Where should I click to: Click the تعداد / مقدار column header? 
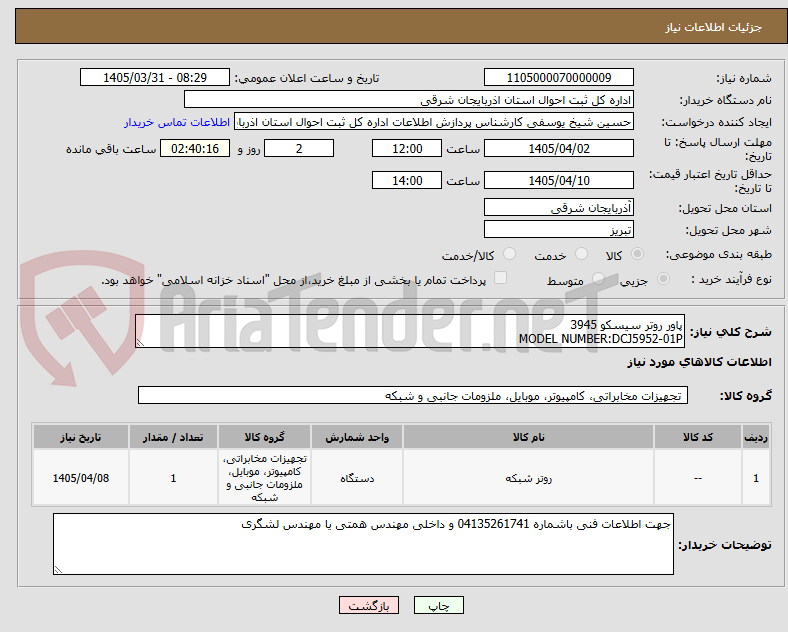click(173, 437)
